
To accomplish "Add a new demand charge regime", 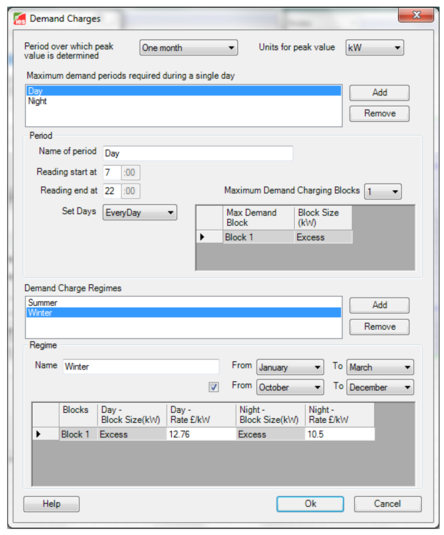I will 379,305.
